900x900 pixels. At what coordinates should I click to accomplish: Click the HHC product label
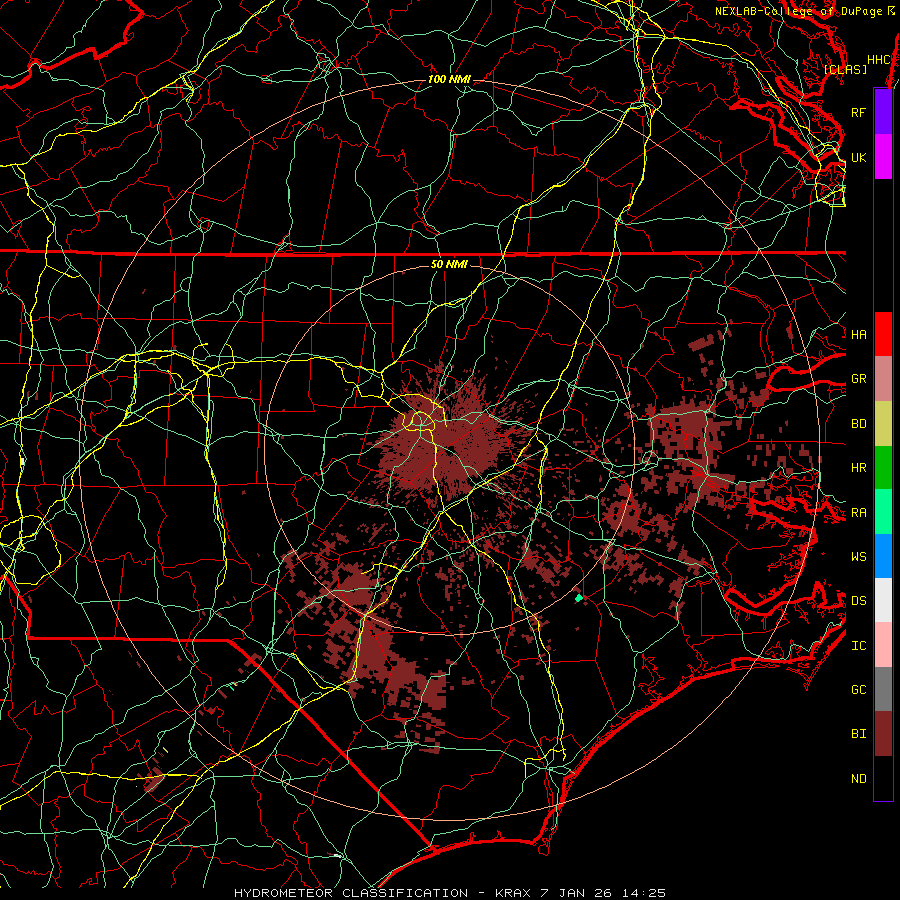click(878, 60)
